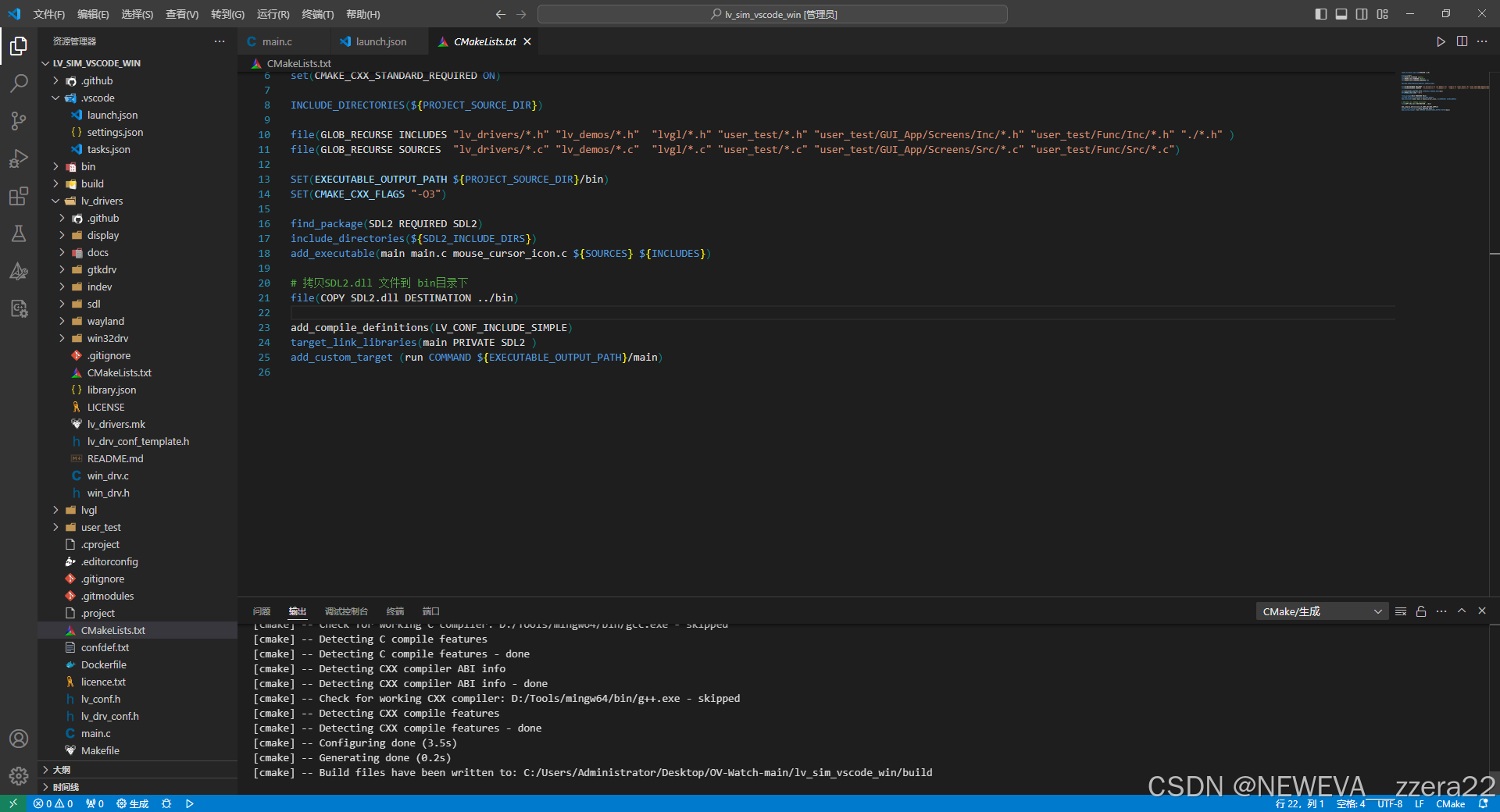Enable output lock scroll
The width and height of the screenshot is (1500, 812).
coord(1421,611)
